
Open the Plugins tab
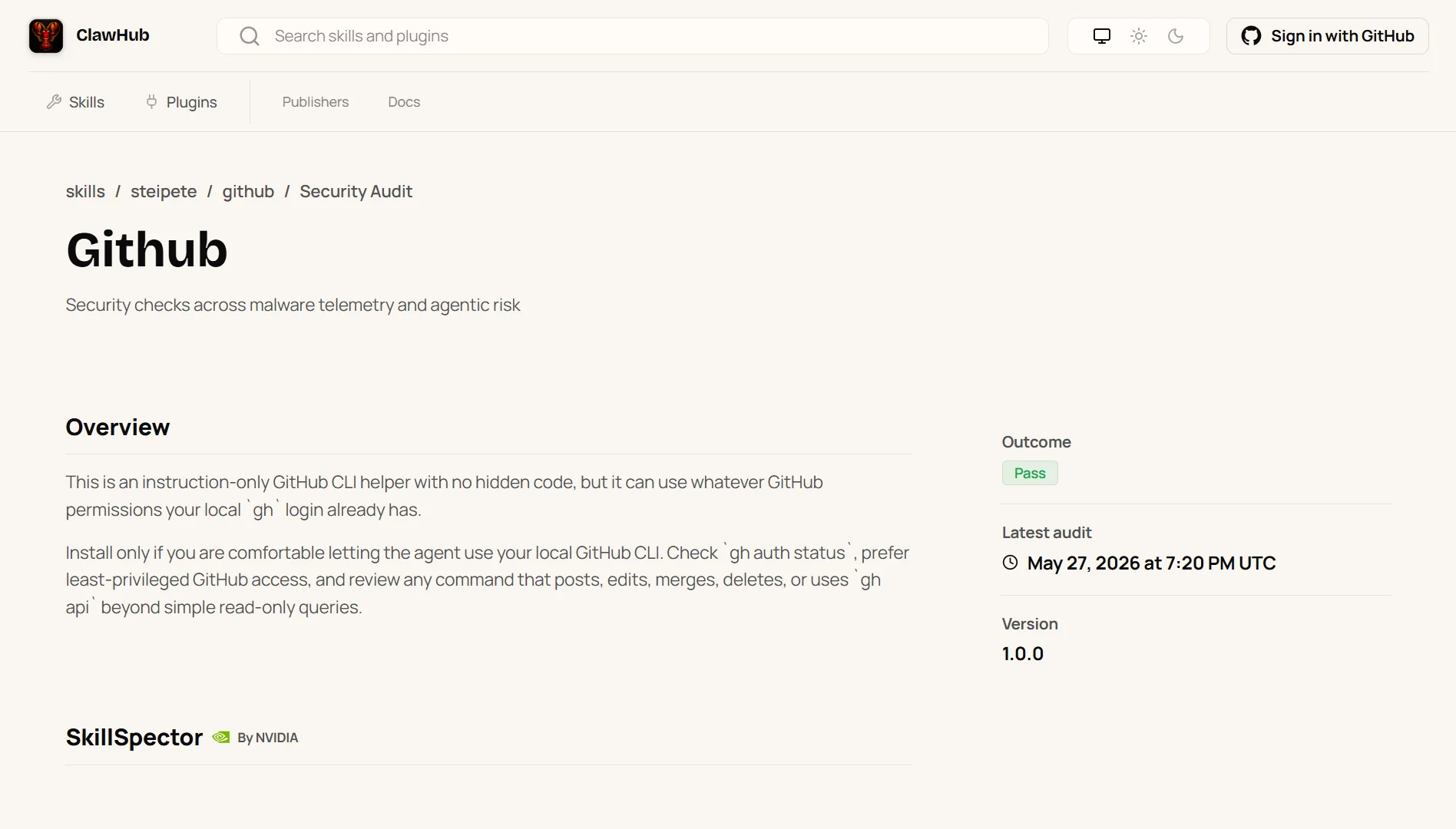coord(181,102)
